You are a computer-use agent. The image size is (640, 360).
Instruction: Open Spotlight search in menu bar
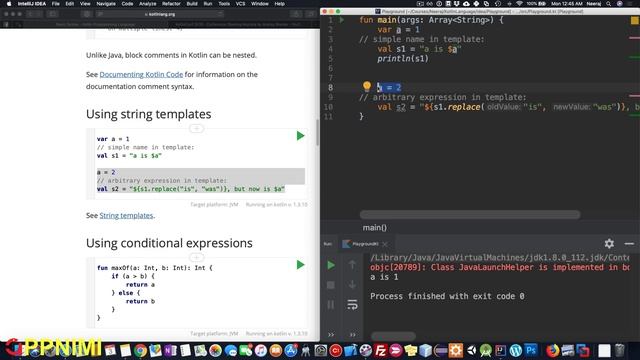coord(609,4)
